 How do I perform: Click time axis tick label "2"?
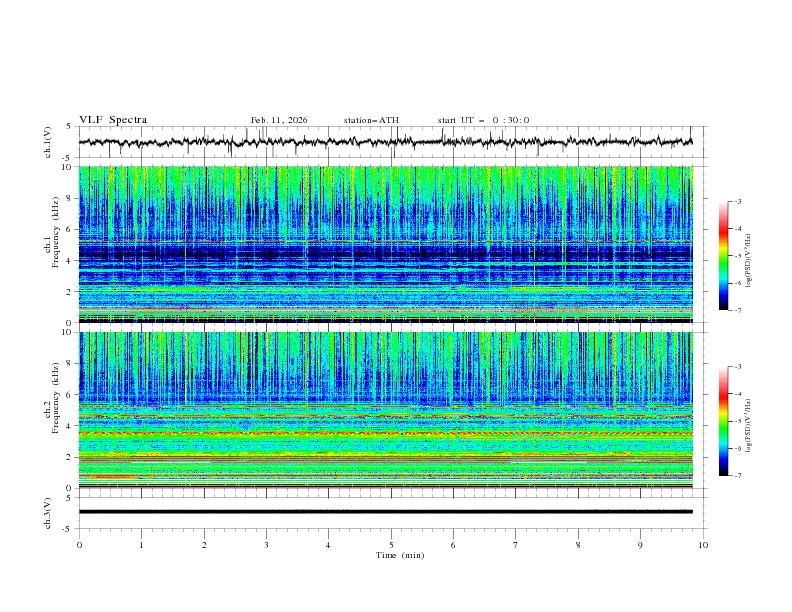(204, 545)
